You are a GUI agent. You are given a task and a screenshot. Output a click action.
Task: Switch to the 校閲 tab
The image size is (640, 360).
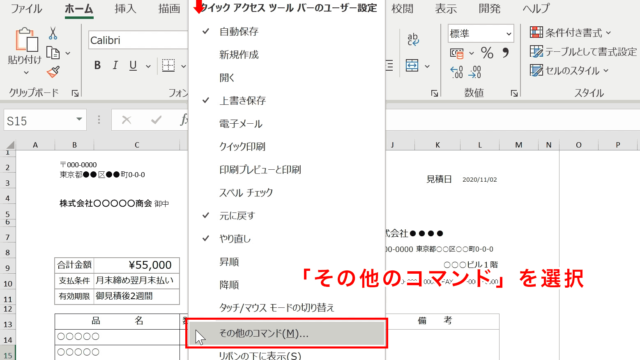click(x=402, y=9)
